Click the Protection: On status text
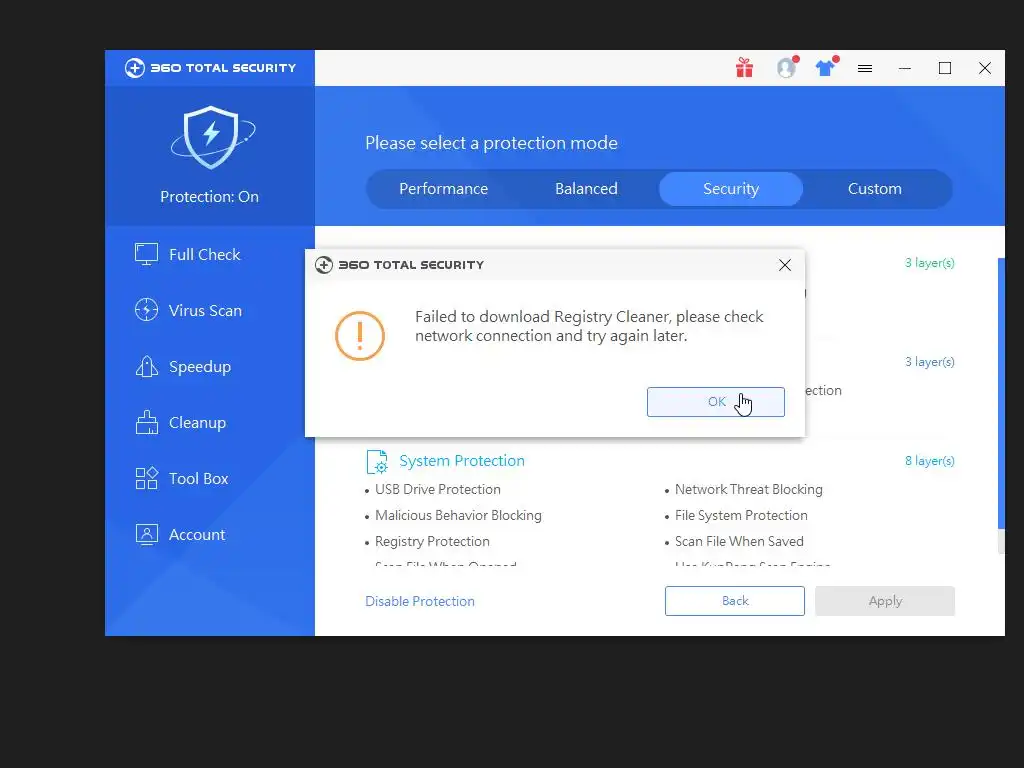Image resolution: width=1024 pixels, height=768 pixels. 210,197
